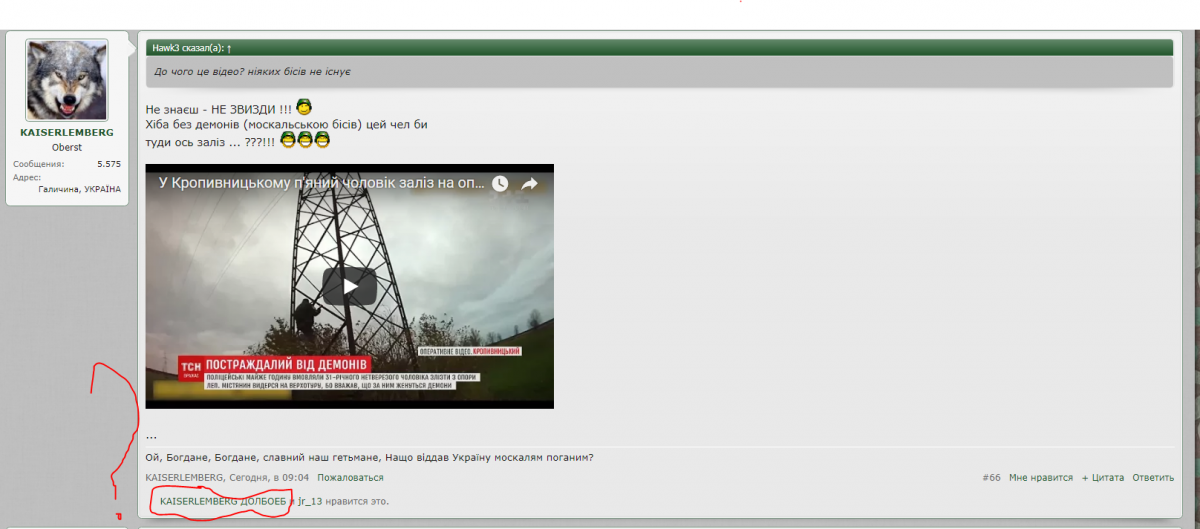The height and width of the screenshot is (529, 1200).
Task: Click the Галичина, УКРАЇНА address link
Action: (x=80, y=189)
